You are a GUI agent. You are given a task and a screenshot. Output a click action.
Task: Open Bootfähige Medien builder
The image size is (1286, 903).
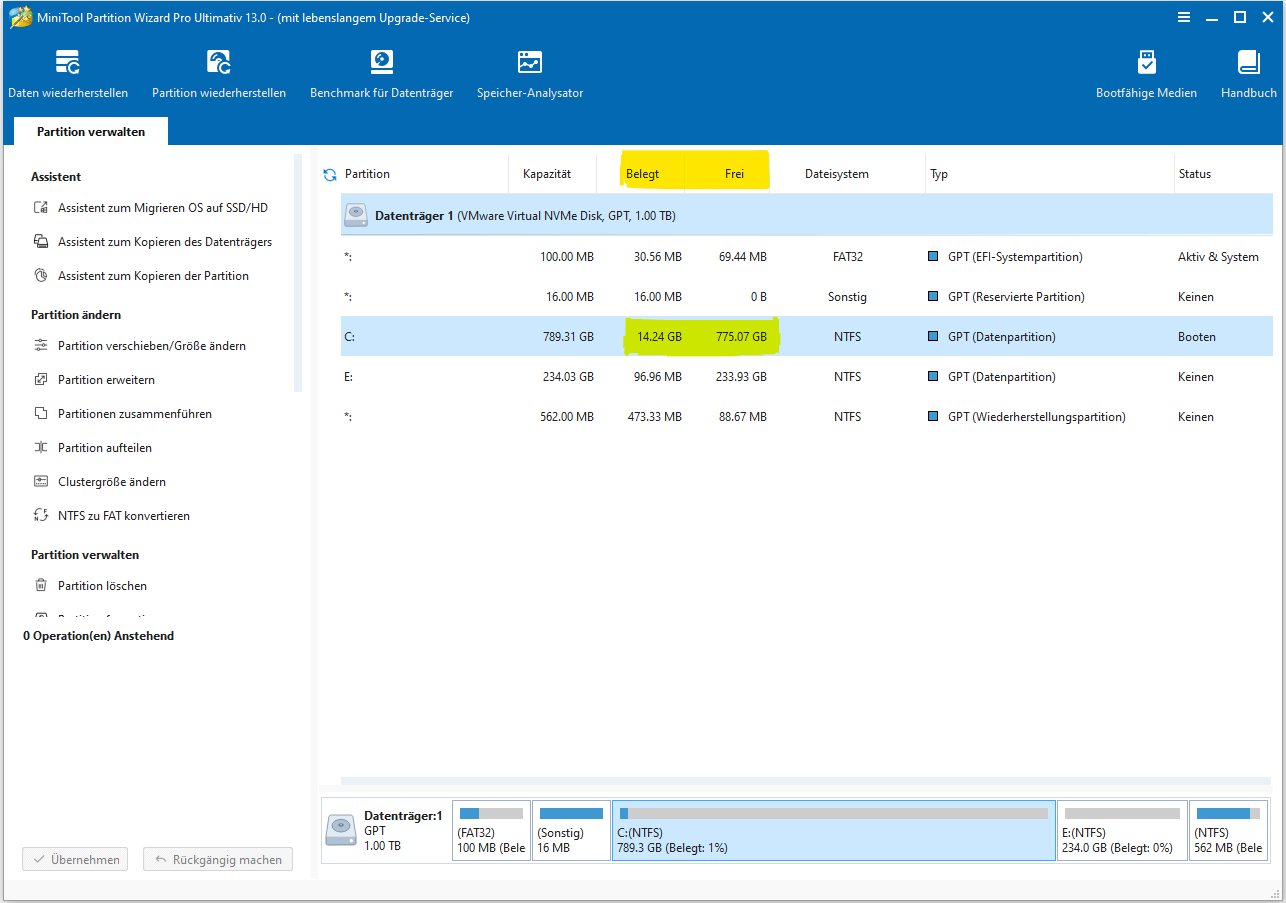pos(1146,74)
